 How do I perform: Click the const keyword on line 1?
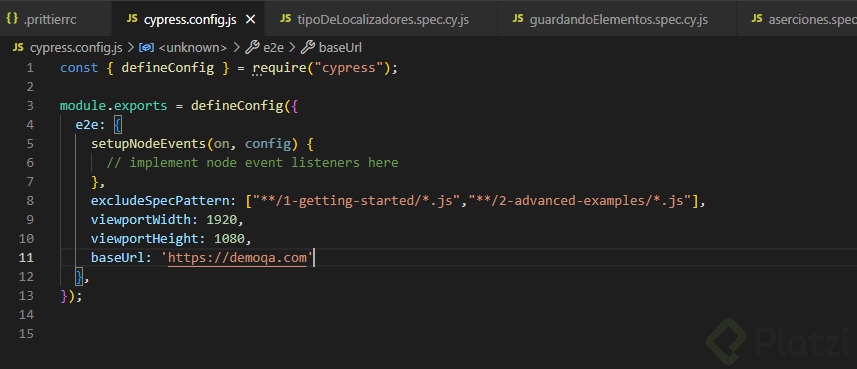pyautogui.click(x=79, y=68)
